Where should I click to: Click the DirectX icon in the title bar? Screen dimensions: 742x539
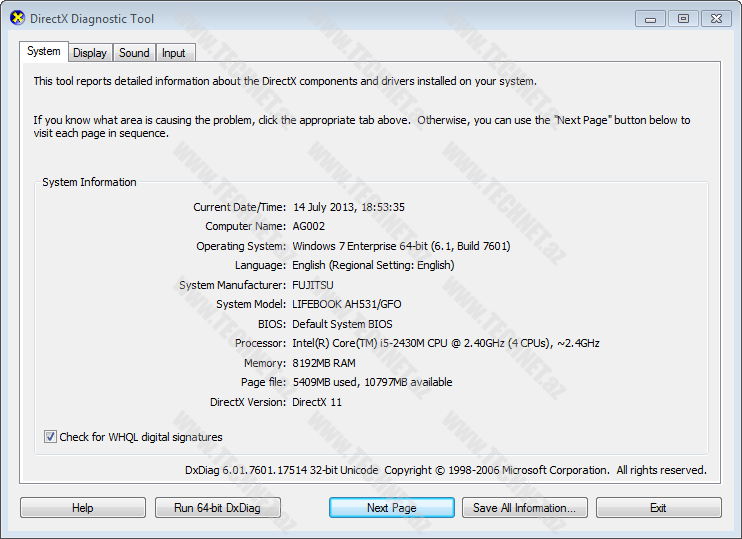click(17, 18)
